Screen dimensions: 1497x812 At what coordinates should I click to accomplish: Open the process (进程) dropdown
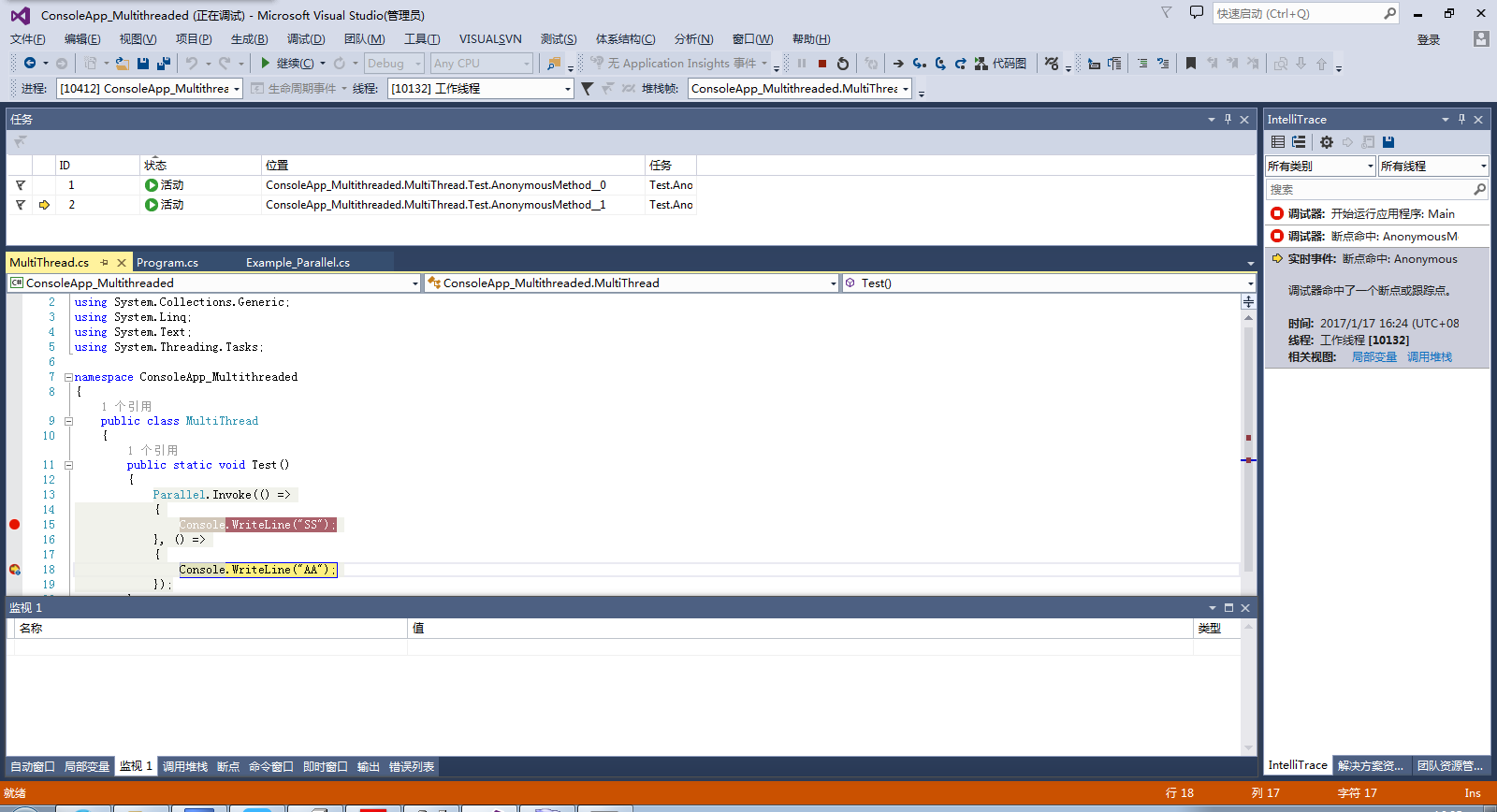click(x=150, y=88)
